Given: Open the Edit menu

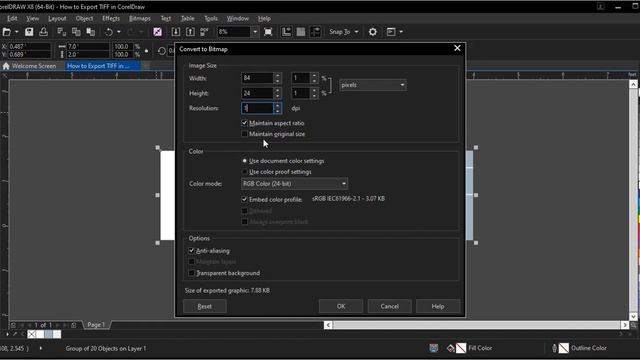Looking at the screenshot, I should [x=12, y=18].
